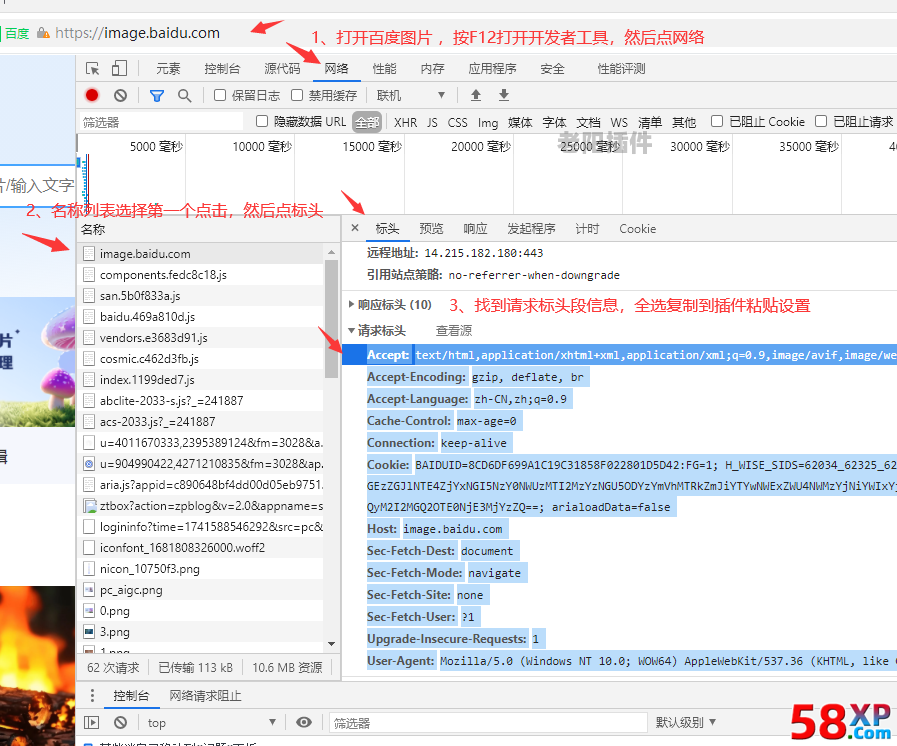The width and height of the screenshot is (897, 746).
Task: Select iconfont_1681808326000.woff2 request row
Action: click(x=200, y=548)
